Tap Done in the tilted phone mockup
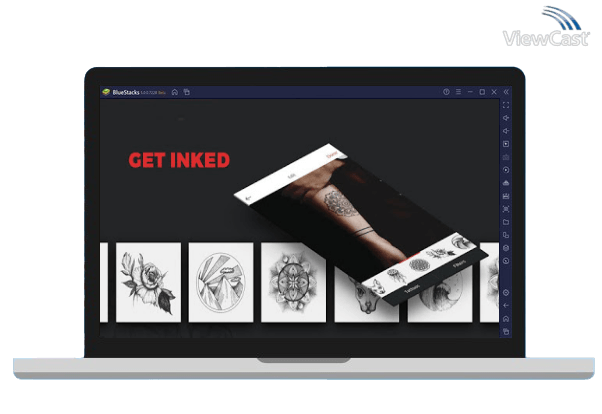 pos(332,155)
